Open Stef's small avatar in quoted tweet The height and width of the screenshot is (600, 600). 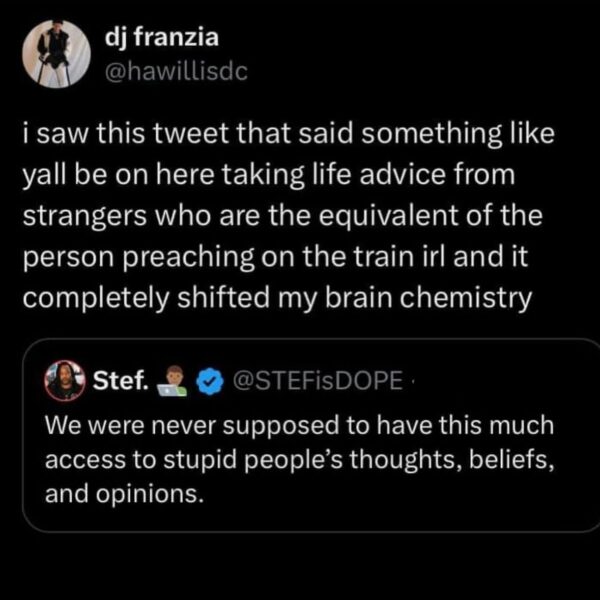point(65,380)
